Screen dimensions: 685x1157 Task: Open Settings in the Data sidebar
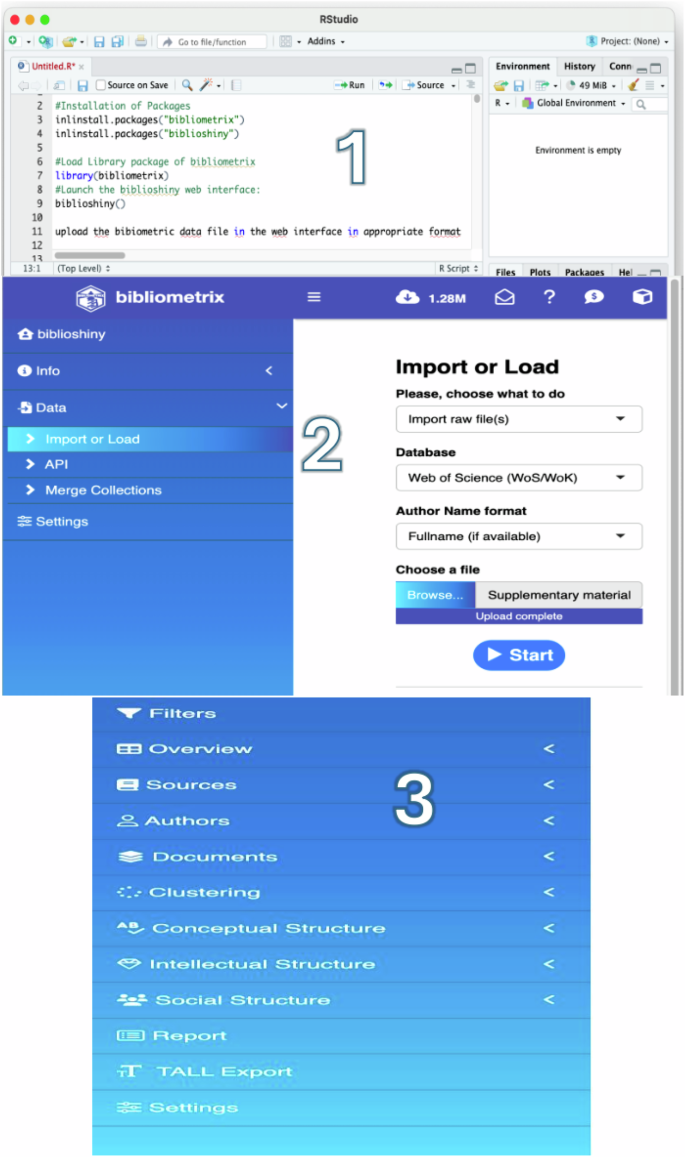(148, 522)
